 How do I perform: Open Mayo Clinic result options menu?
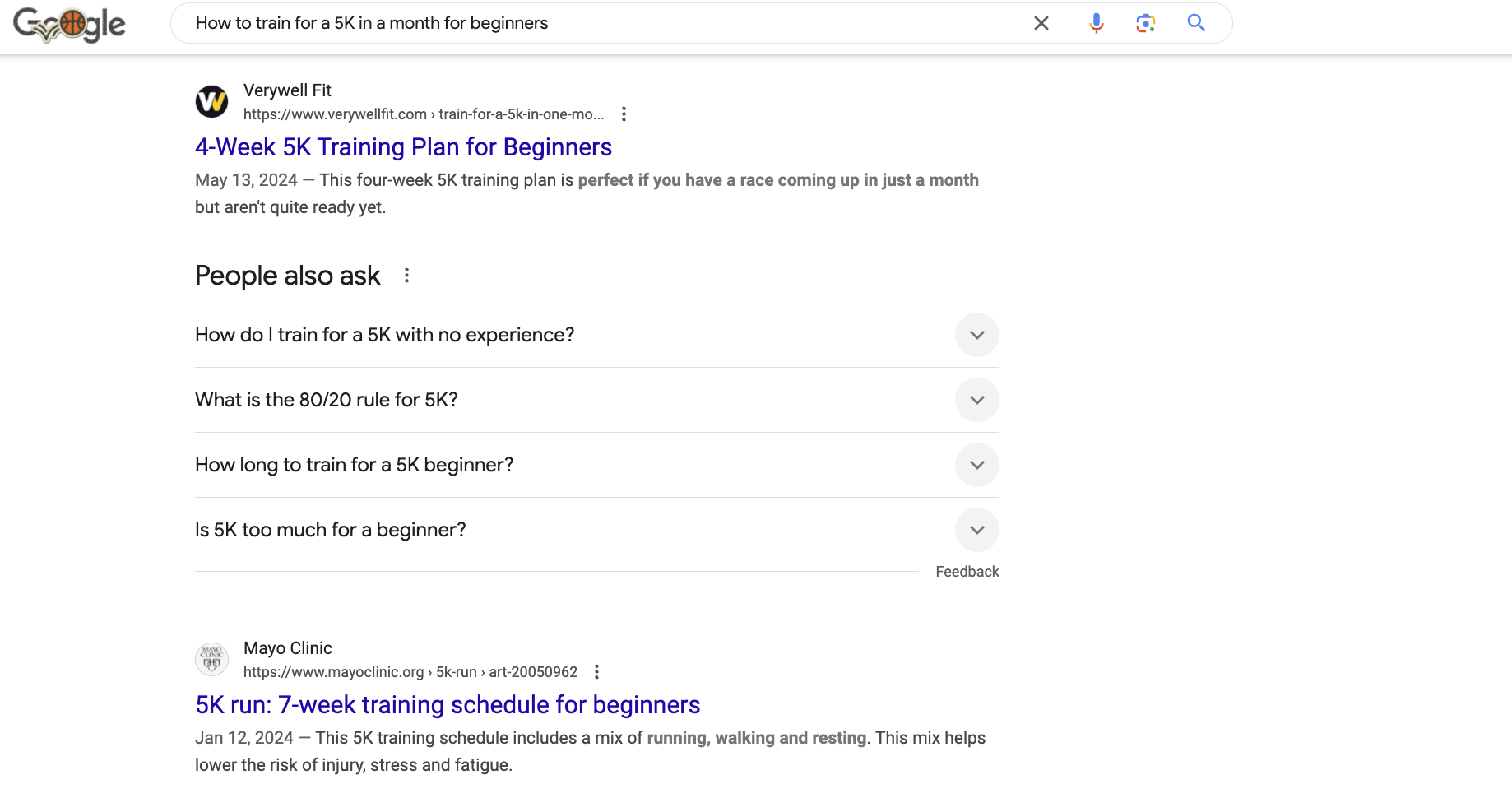(596, 672)
